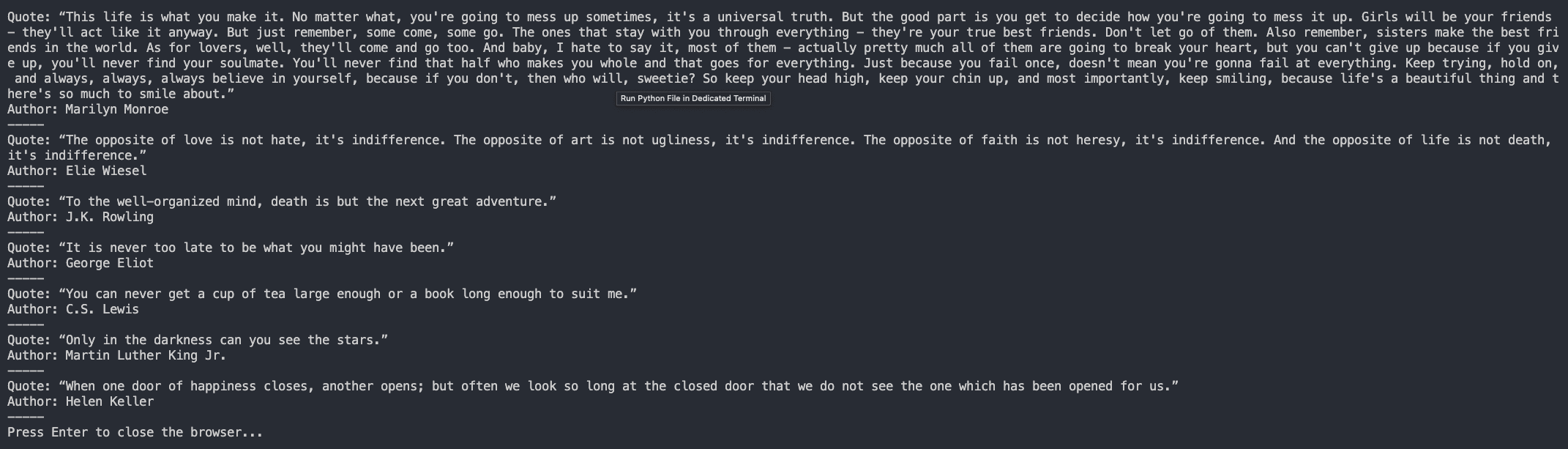Click the 'This life is what you make it' text

click(x=172, y=17)
